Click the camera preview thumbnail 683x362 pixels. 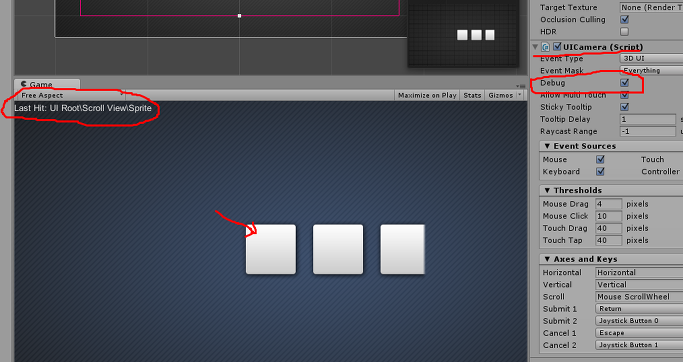coord(463,34)
